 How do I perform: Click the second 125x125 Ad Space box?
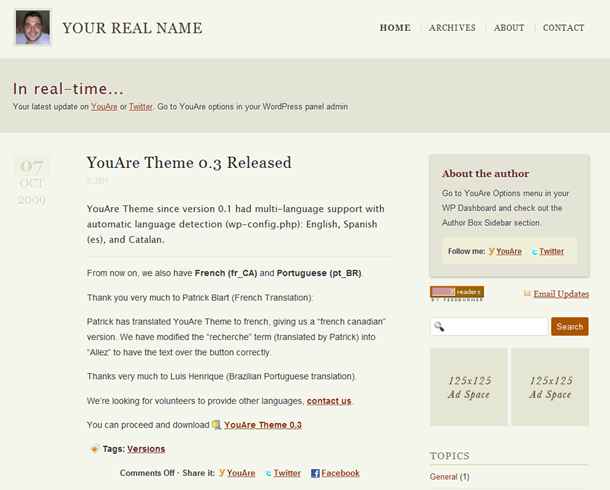coord(550,387)
